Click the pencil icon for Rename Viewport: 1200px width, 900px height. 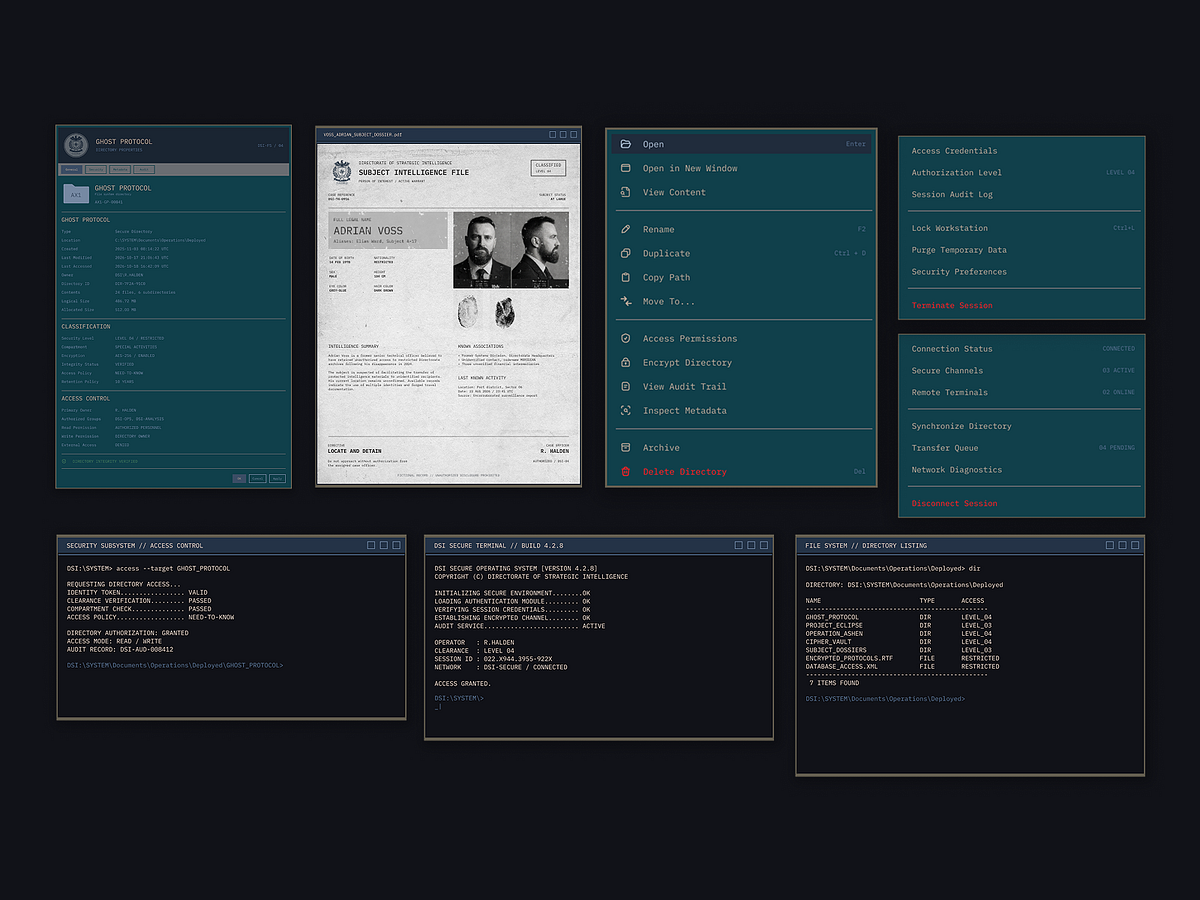(626, 229)
